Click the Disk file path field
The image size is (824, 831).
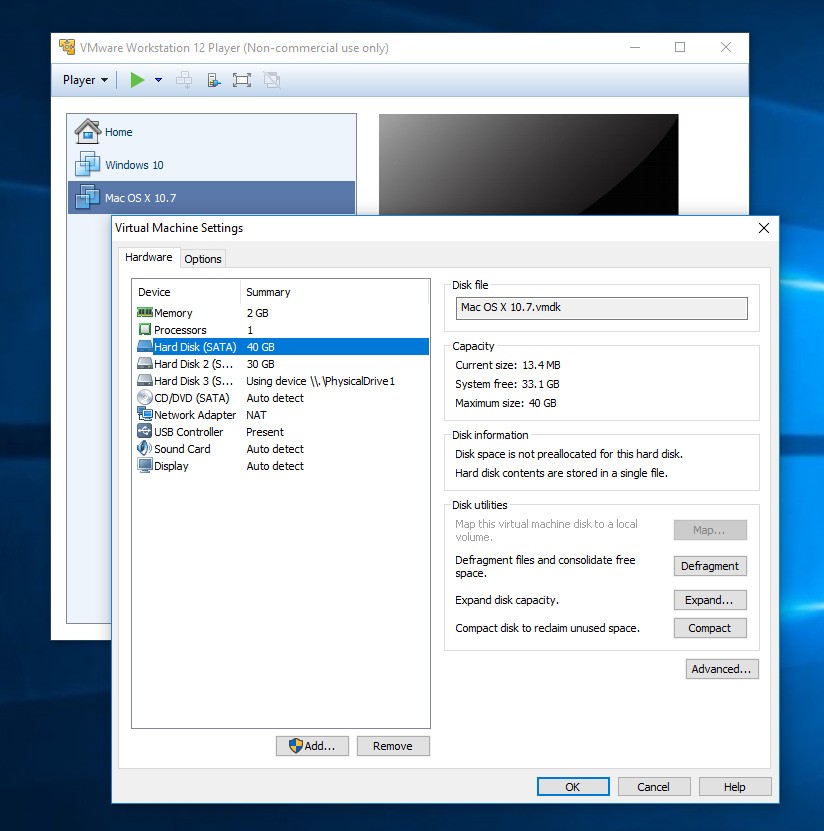click(x=601, y=308)
